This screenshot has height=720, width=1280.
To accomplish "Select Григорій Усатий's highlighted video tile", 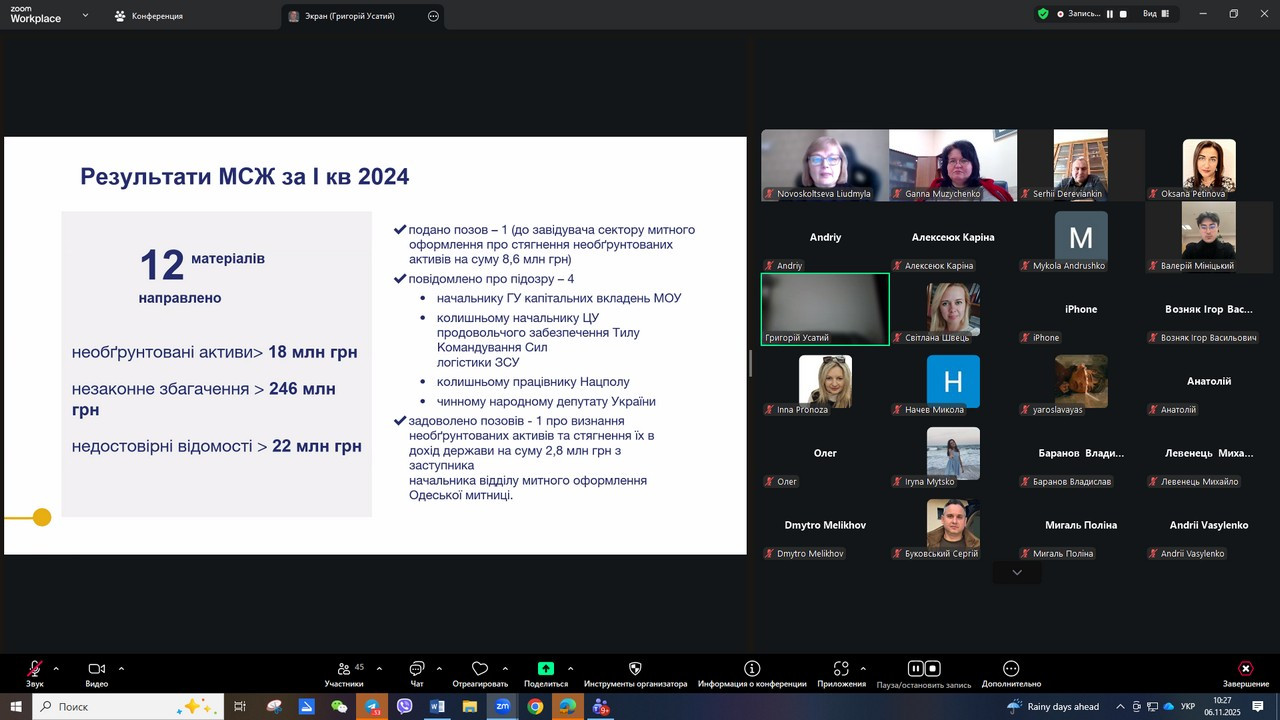I will [825, 309].
